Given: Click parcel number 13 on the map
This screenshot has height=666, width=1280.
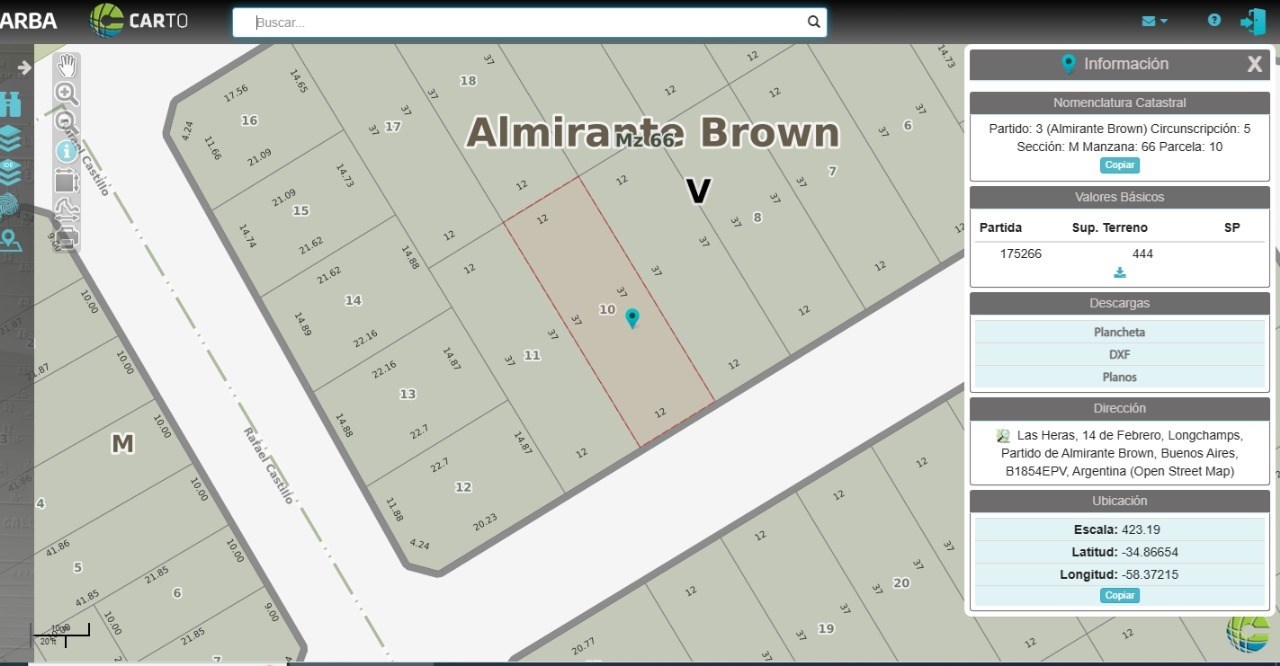Looking at the screenshot, I should 408,394.
